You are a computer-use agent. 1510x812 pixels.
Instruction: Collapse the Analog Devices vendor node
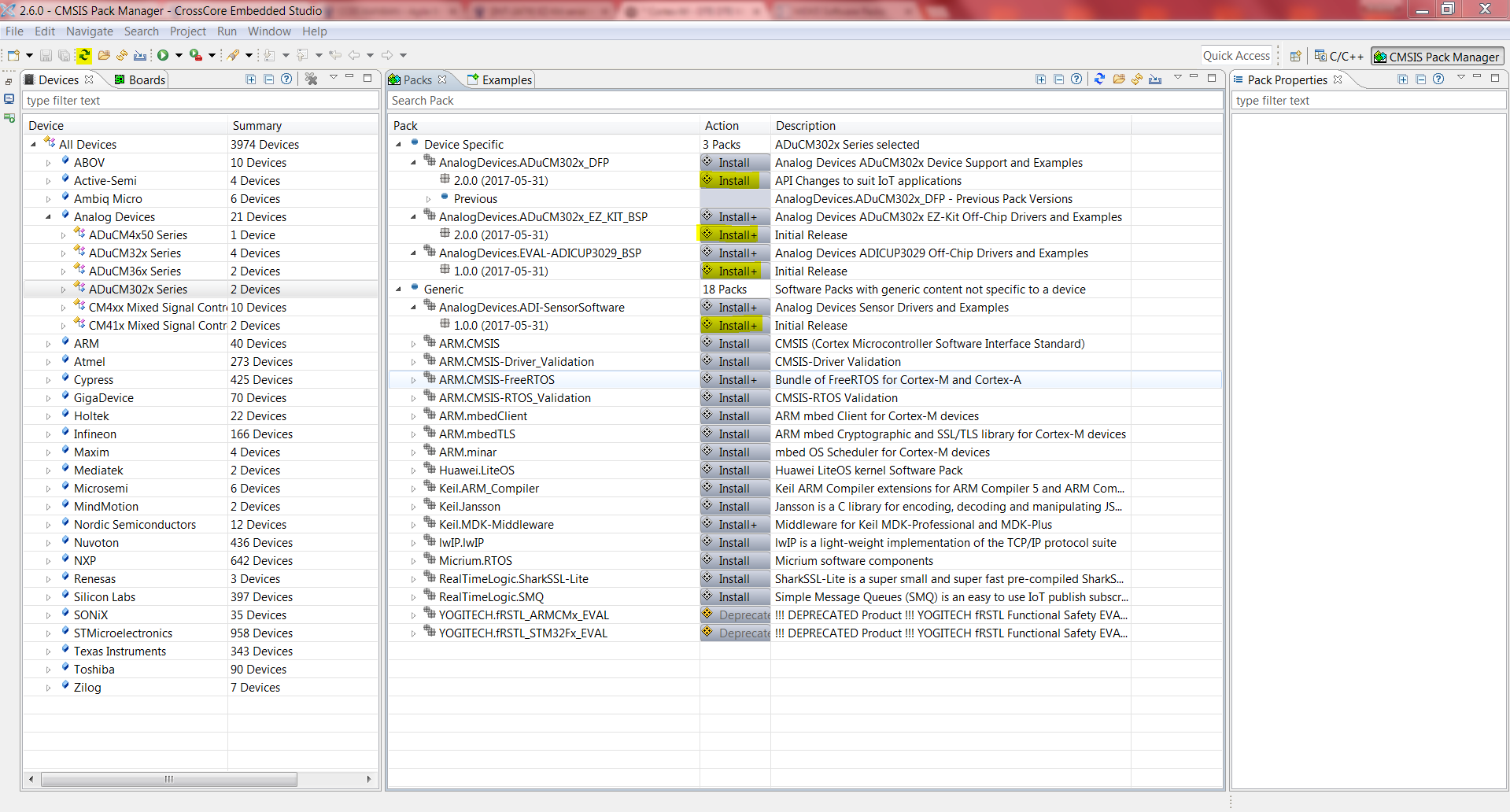[x=49, y=217]
